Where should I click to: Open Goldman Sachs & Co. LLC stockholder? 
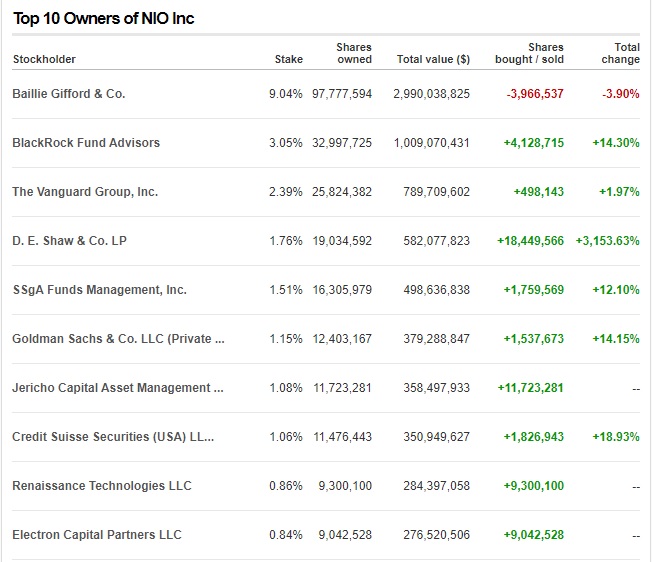click(119, 339)
